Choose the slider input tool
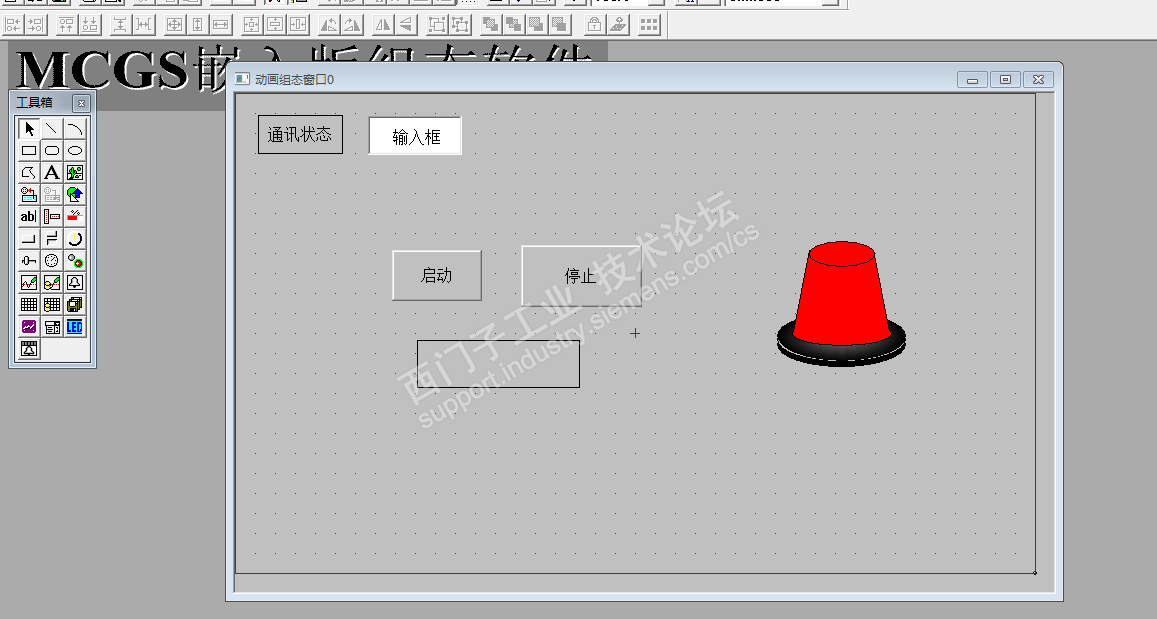1157x619 pixels. pos(29,260)
